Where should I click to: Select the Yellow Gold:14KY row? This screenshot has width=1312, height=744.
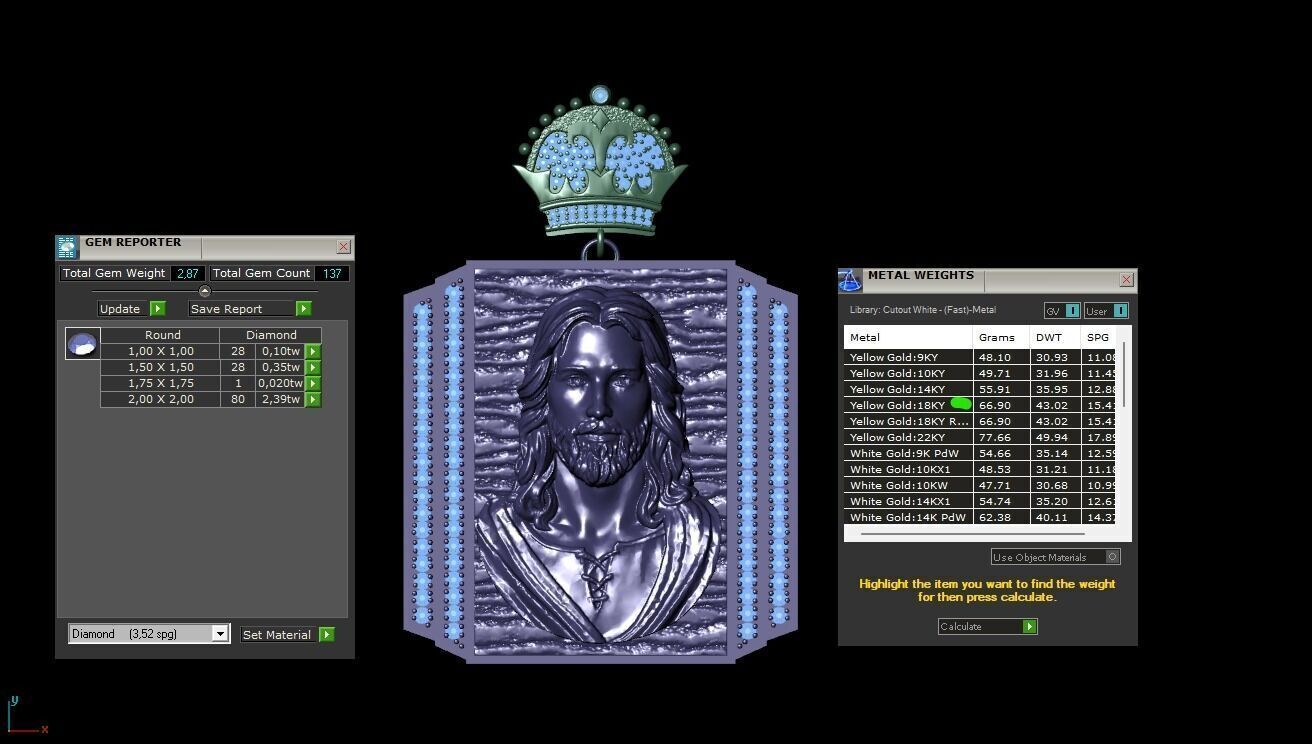980,389
